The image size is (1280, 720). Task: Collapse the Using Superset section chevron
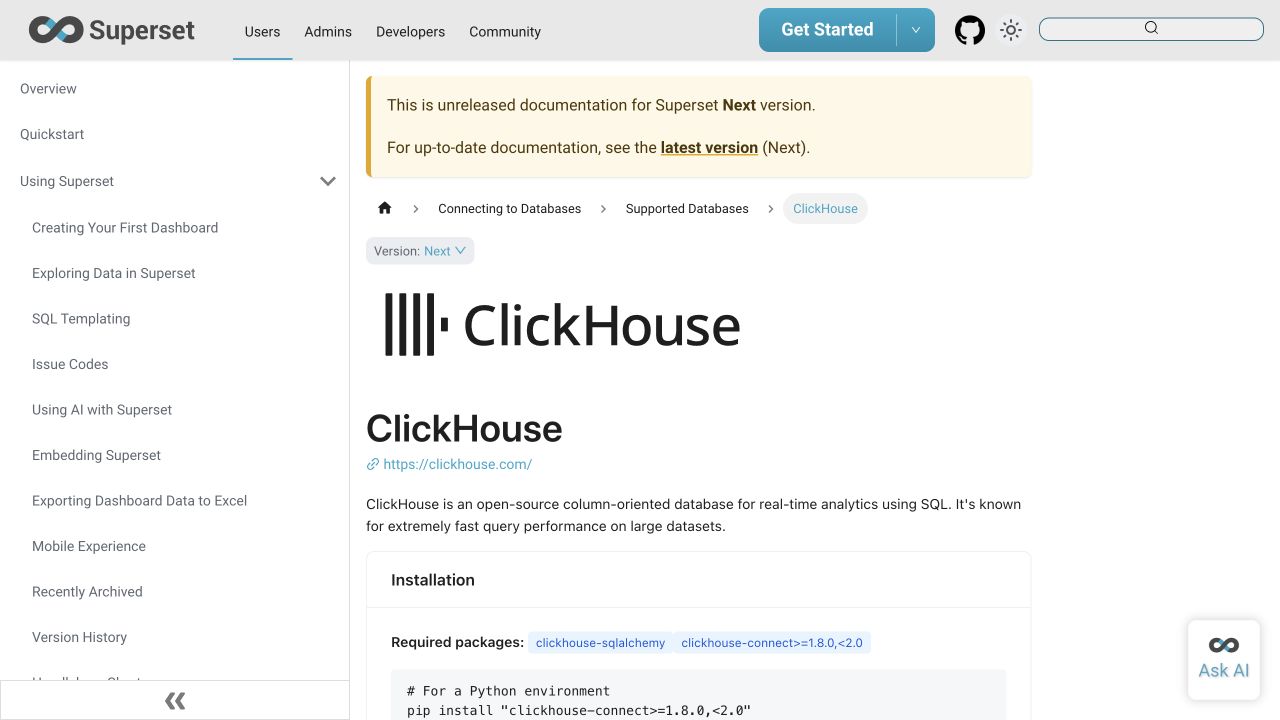328,181
